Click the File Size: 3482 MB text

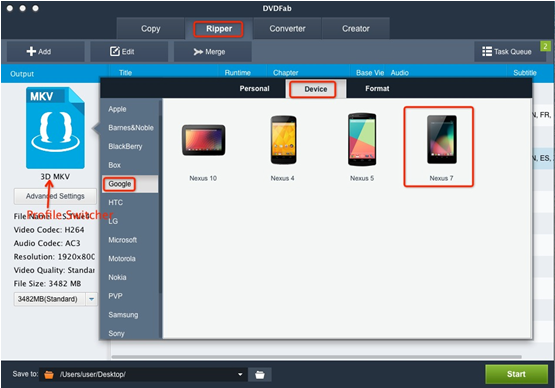point(47,284)
